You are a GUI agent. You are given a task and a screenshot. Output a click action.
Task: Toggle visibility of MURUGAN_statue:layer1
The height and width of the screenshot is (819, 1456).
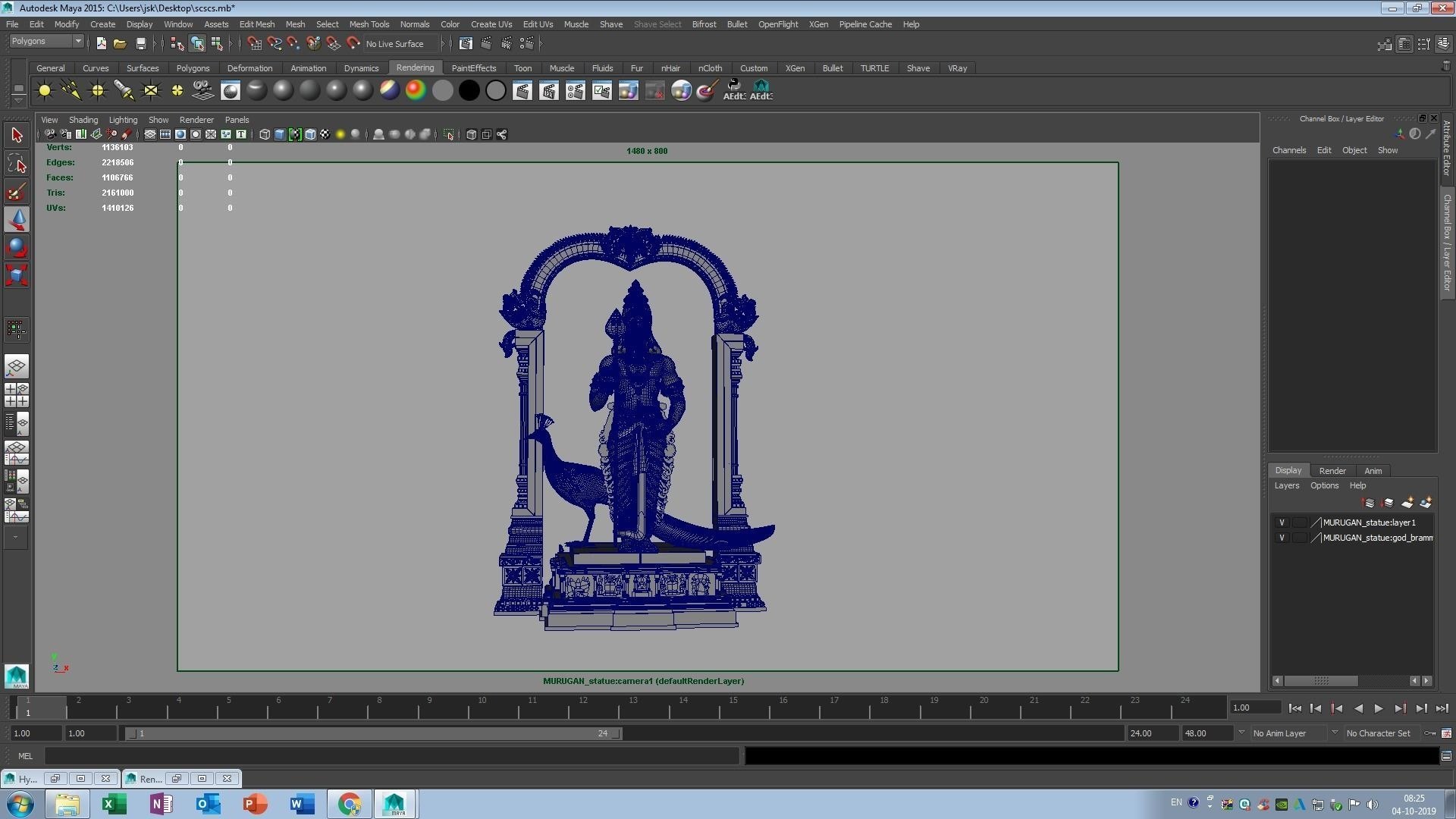tap(1282, 522)
